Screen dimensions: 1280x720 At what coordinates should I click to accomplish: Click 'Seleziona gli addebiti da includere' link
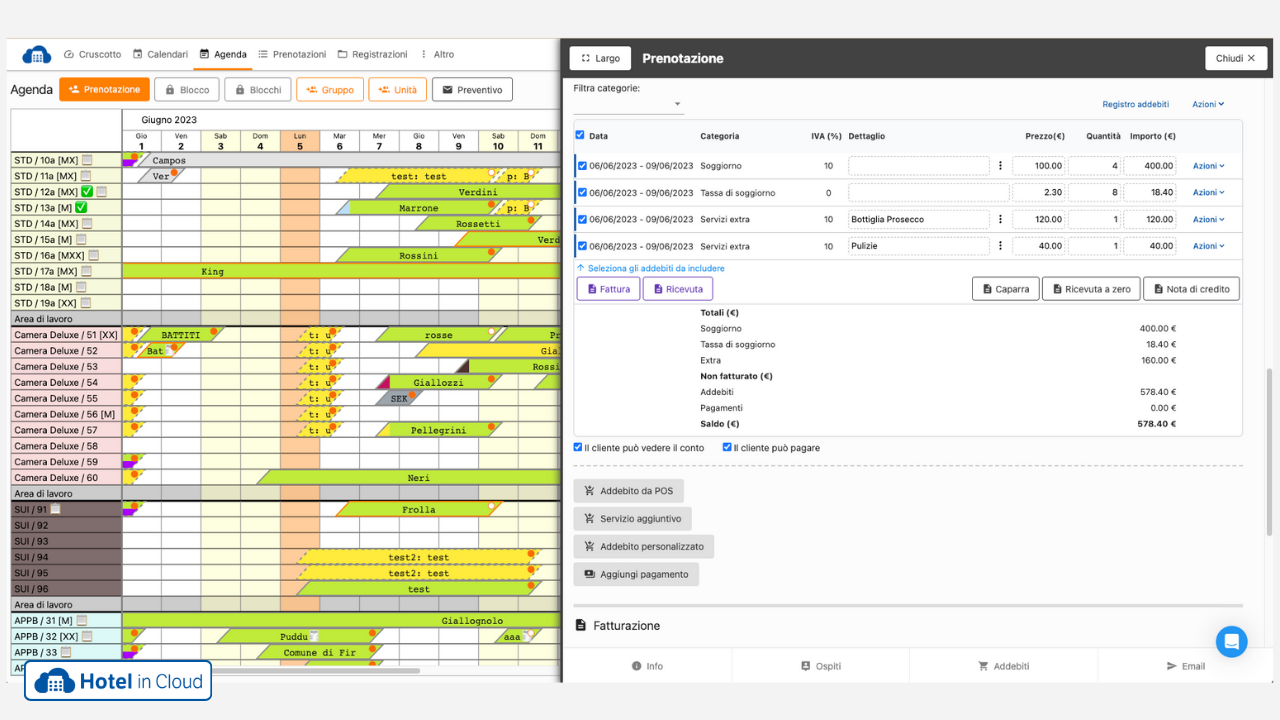coord(650,268)
